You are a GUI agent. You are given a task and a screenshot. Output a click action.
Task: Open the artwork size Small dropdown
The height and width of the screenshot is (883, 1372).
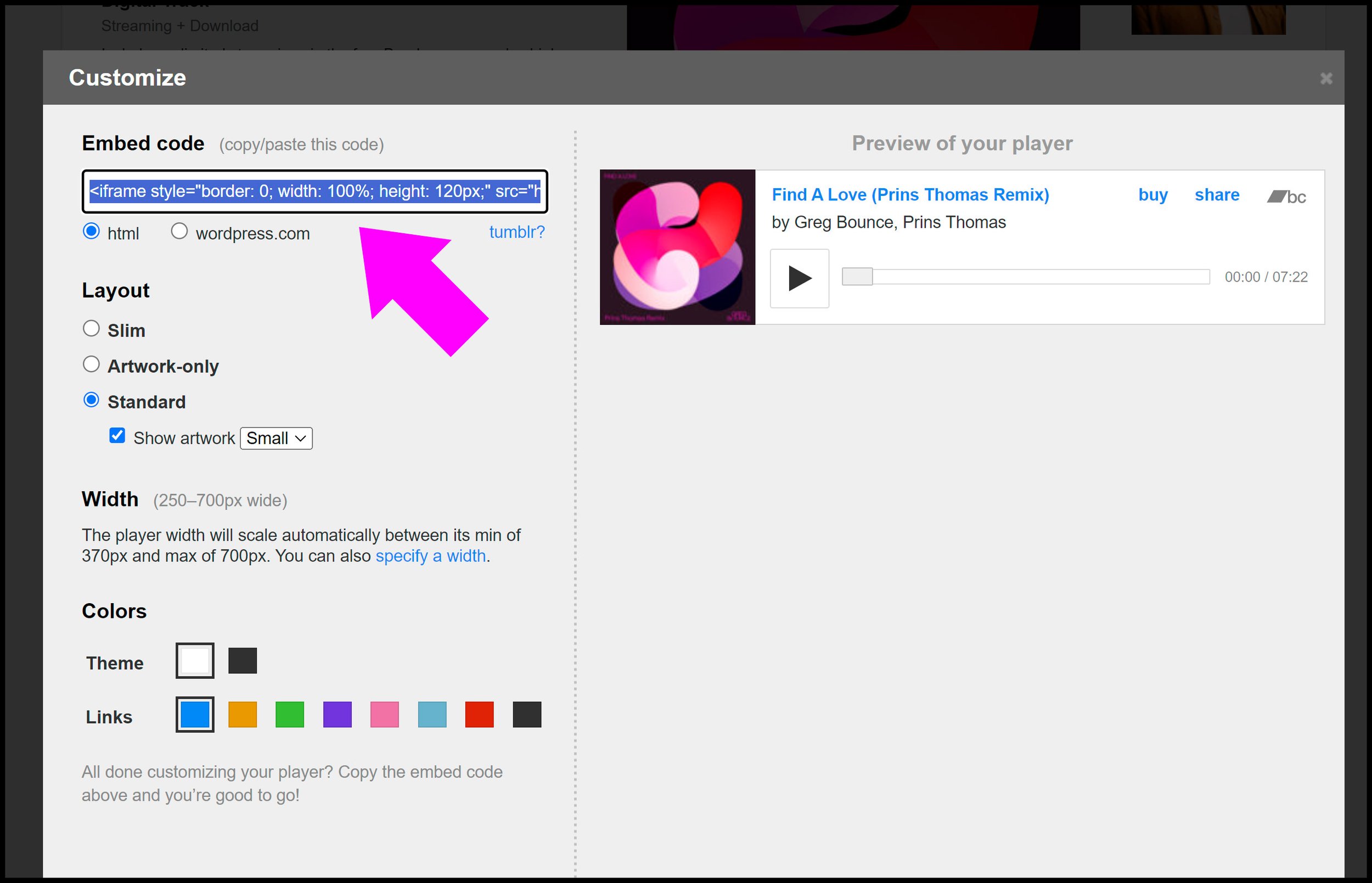(x=277, y=438)
